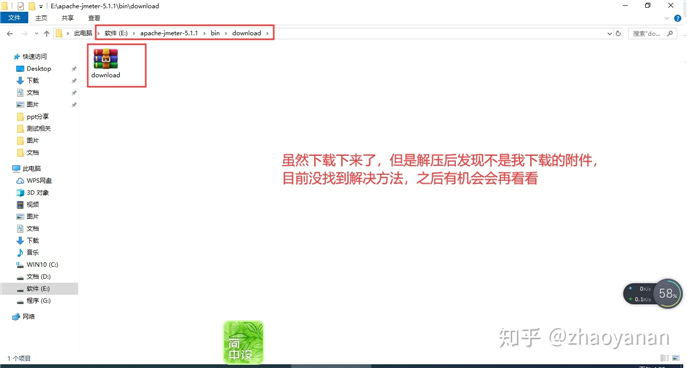Click the search download folder box

(652, 33)
